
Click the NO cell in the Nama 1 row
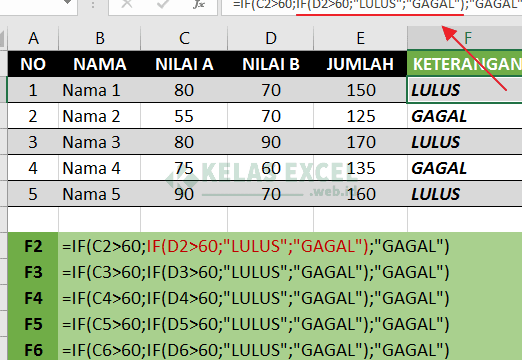tap(33, 90)
